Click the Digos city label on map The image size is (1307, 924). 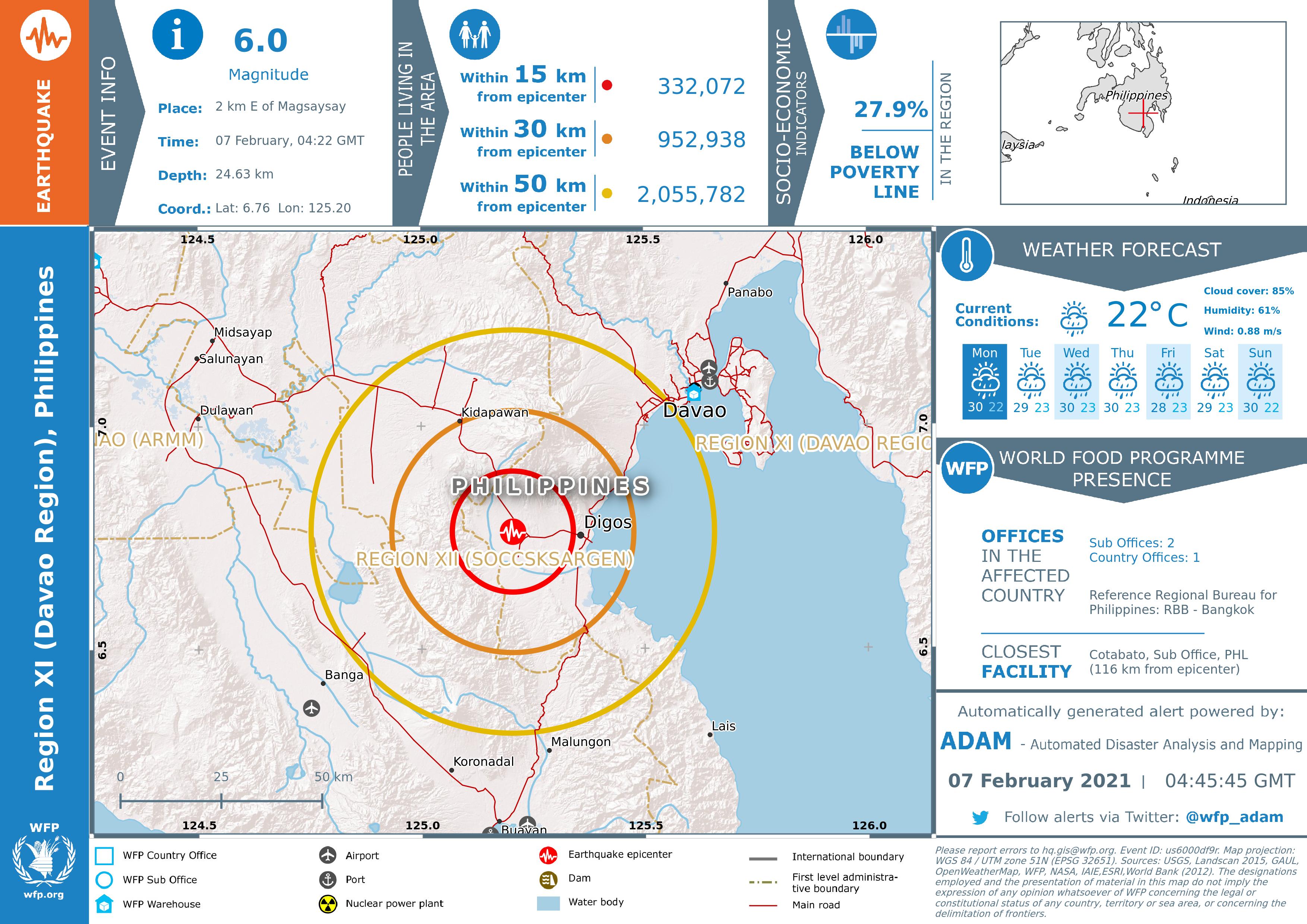[607, 522]
